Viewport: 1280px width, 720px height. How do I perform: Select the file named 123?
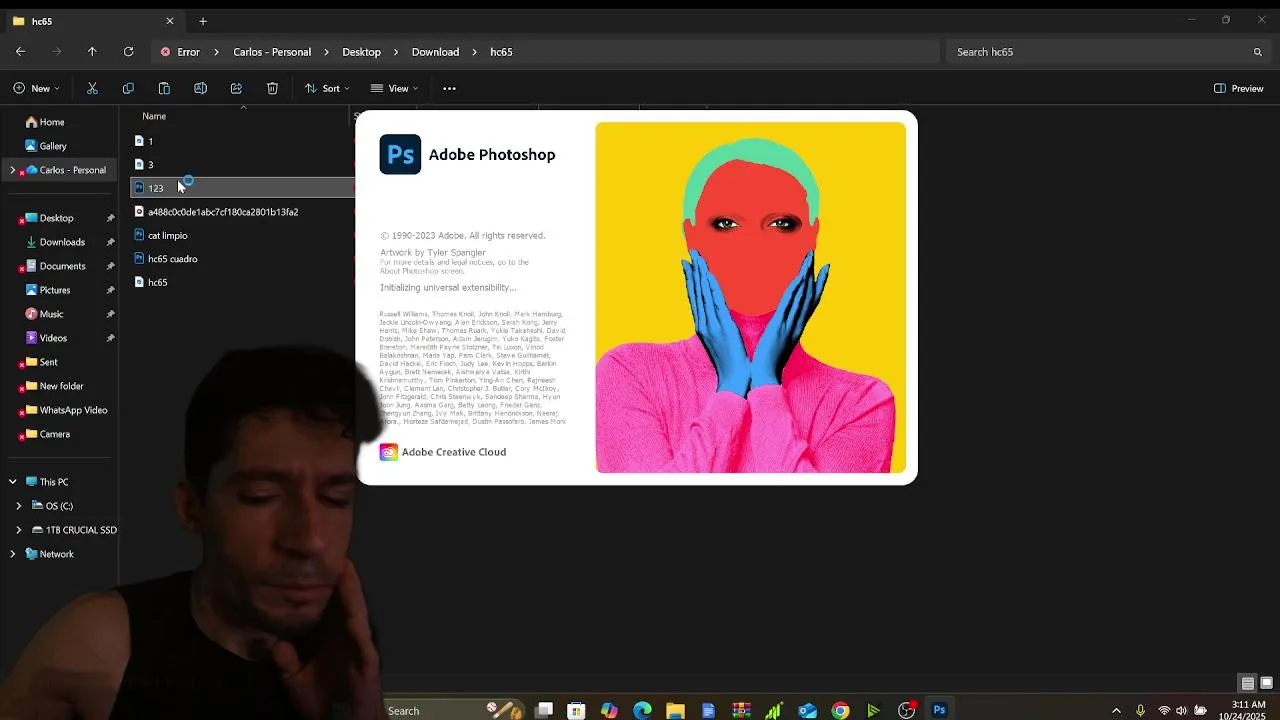tap(242, 188)
